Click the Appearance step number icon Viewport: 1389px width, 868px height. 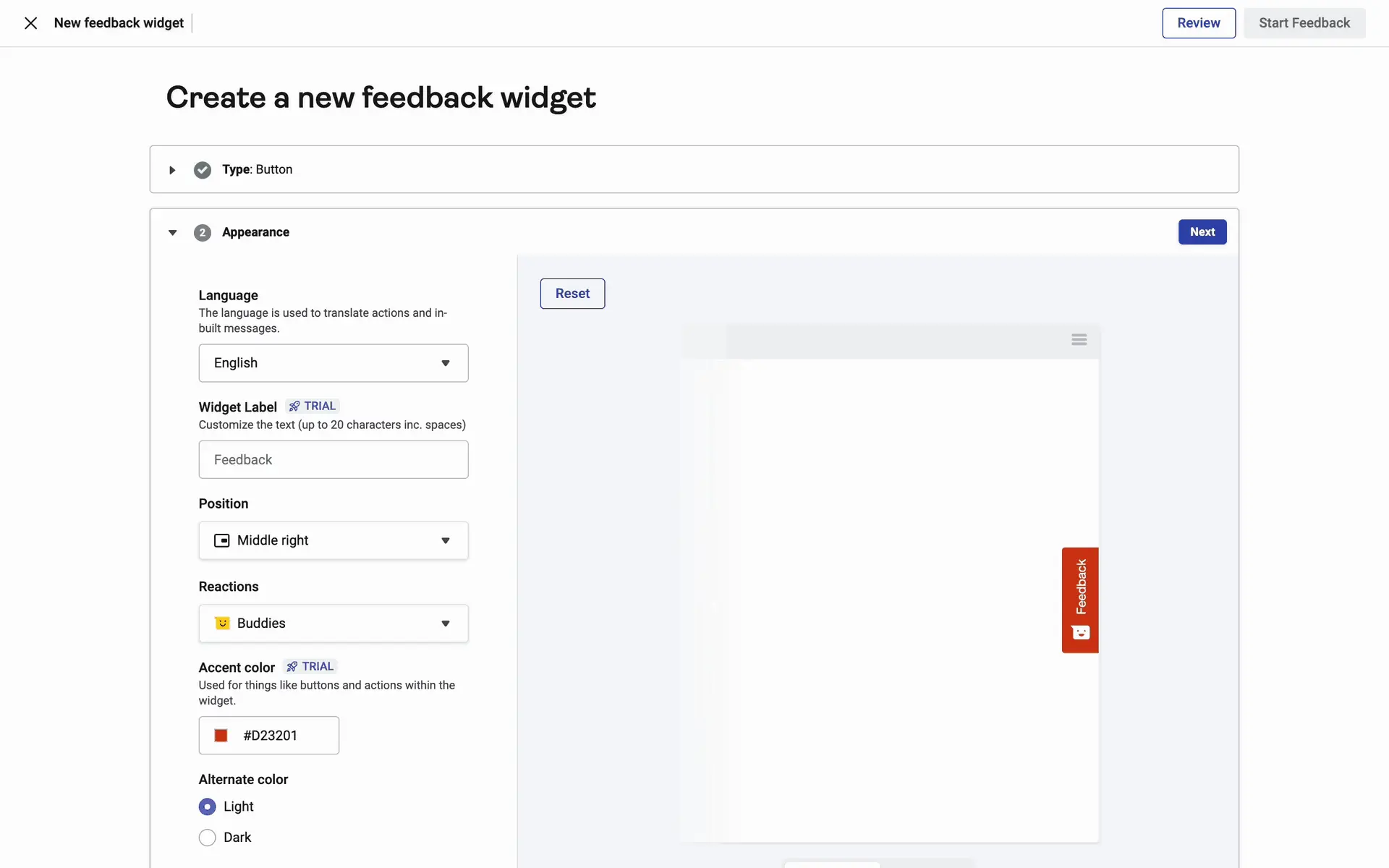pyautogui.click(x=203, y=233)
